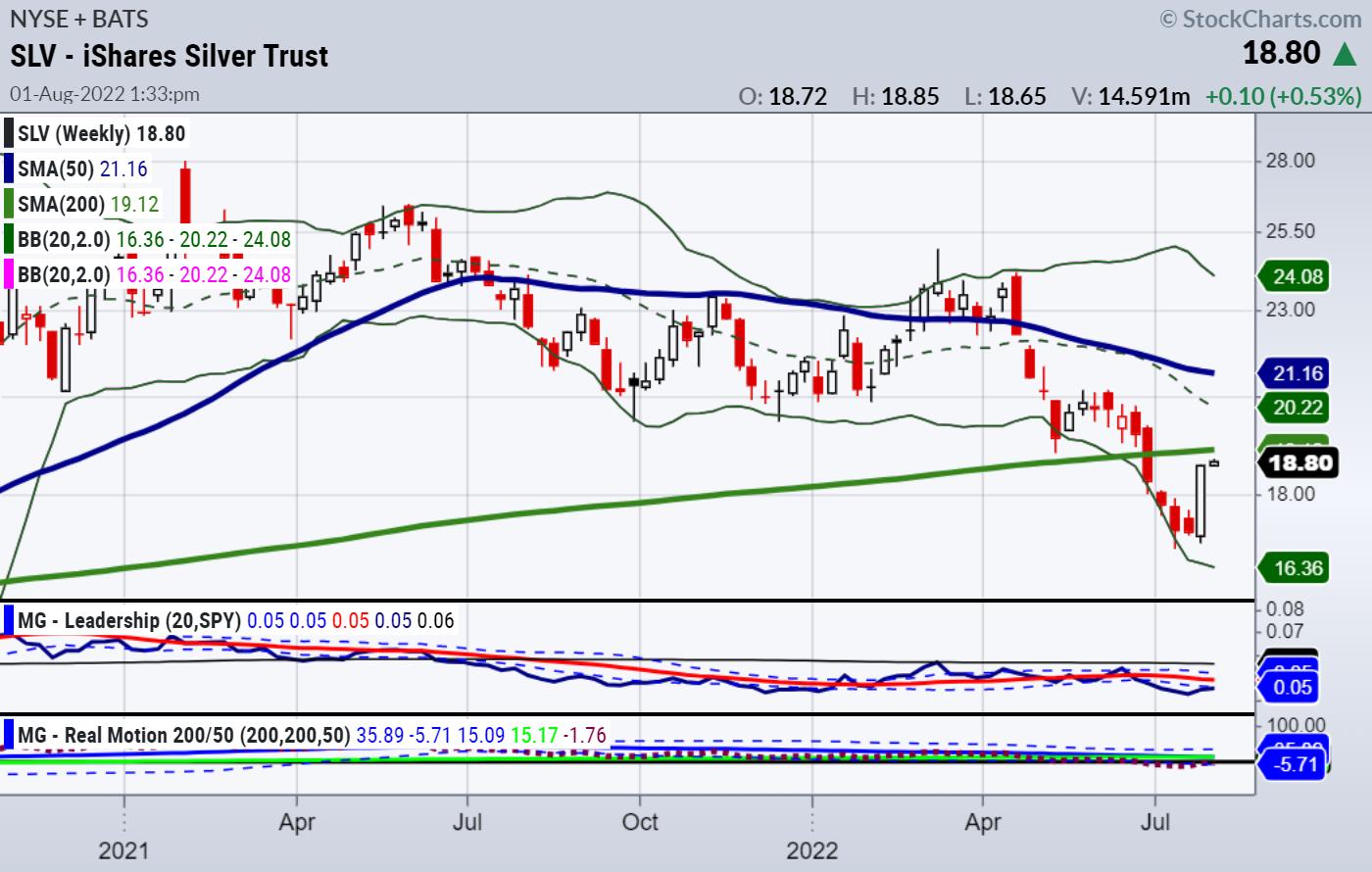Click the "SMA(200) 19.12" legend label
Image resolution: width=1372 pixels, height=872 pixels.
88,204
